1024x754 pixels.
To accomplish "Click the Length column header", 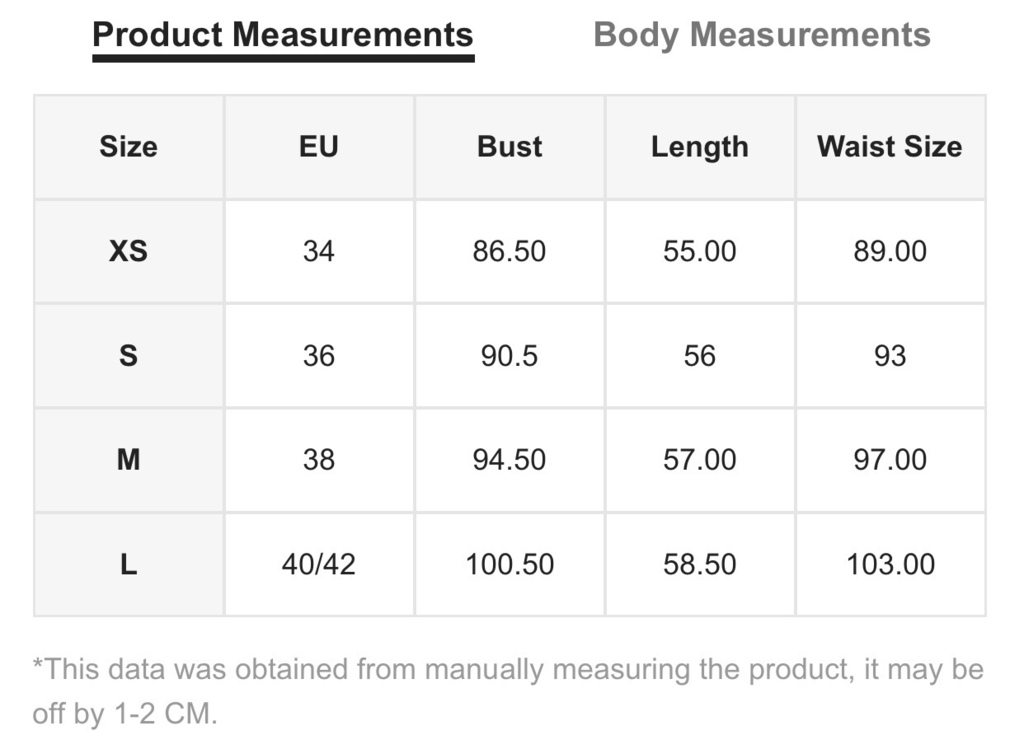I will pyautogui.click(x=699, y=147).
